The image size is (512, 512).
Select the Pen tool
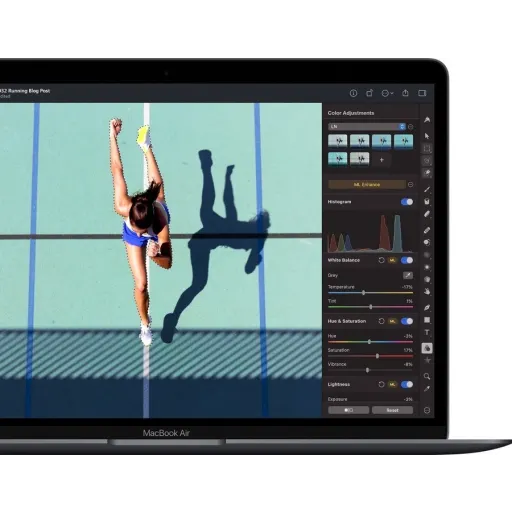pyautogui.click(x=427, y=307)
